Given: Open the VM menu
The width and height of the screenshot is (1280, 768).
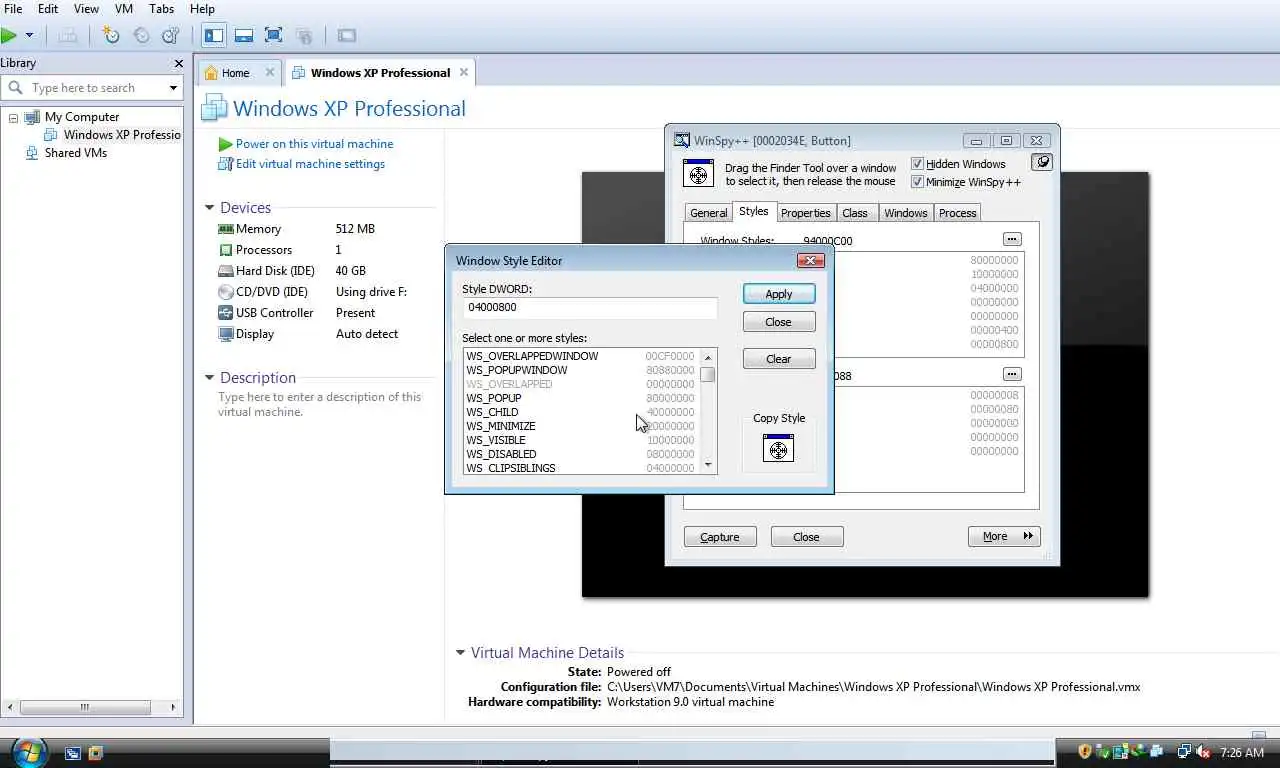Looking at the screenshot, I should click(x=124, y=9).
